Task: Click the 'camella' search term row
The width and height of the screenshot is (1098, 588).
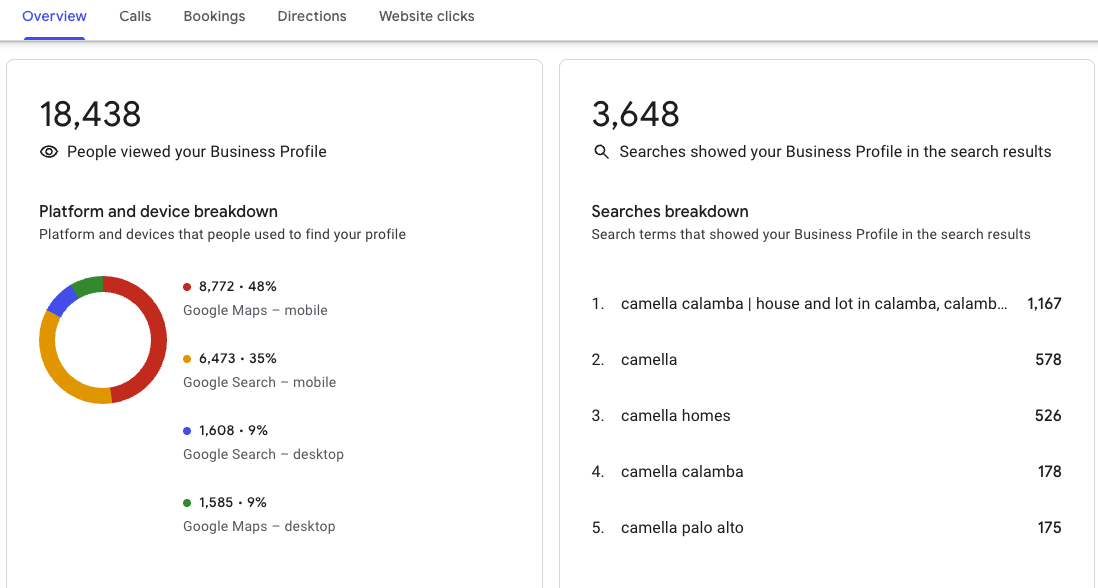Action: click(649, 359)
